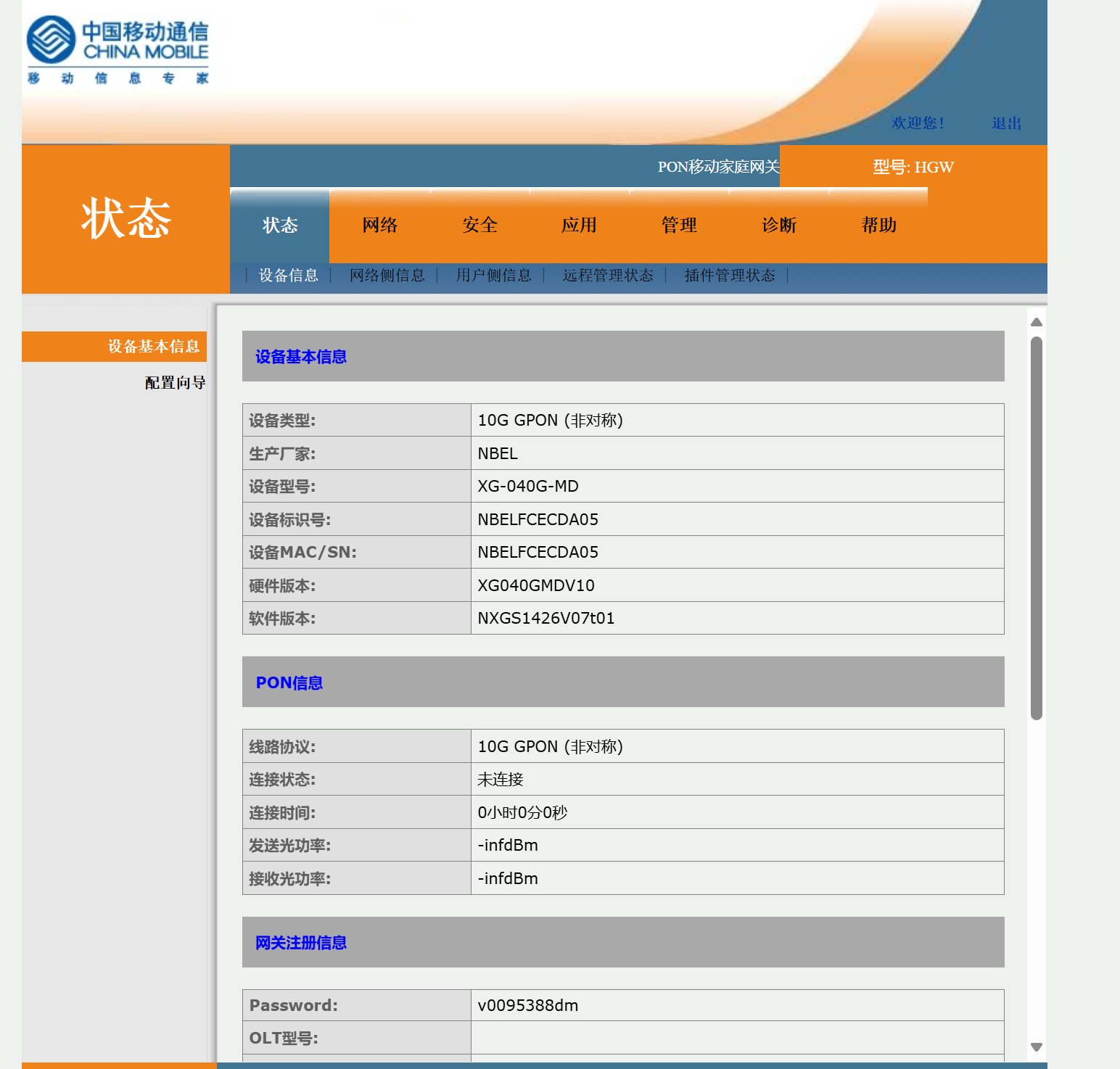Open 插件管理状态 page
Viewport: 1120px width, 1069px height.
[729, 276]
